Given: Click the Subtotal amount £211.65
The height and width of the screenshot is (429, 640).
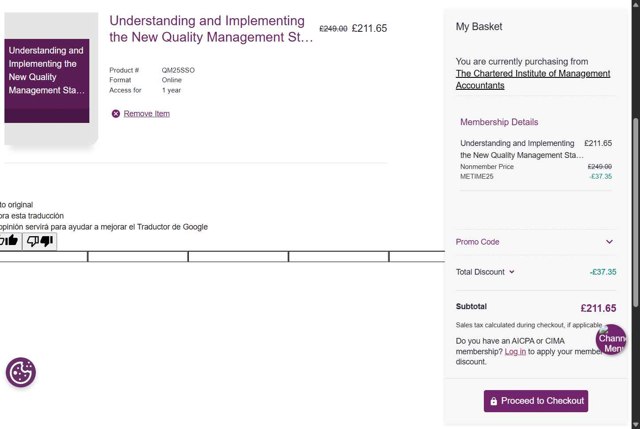Looking at the screenshot, I should click(x=598, y=308).
